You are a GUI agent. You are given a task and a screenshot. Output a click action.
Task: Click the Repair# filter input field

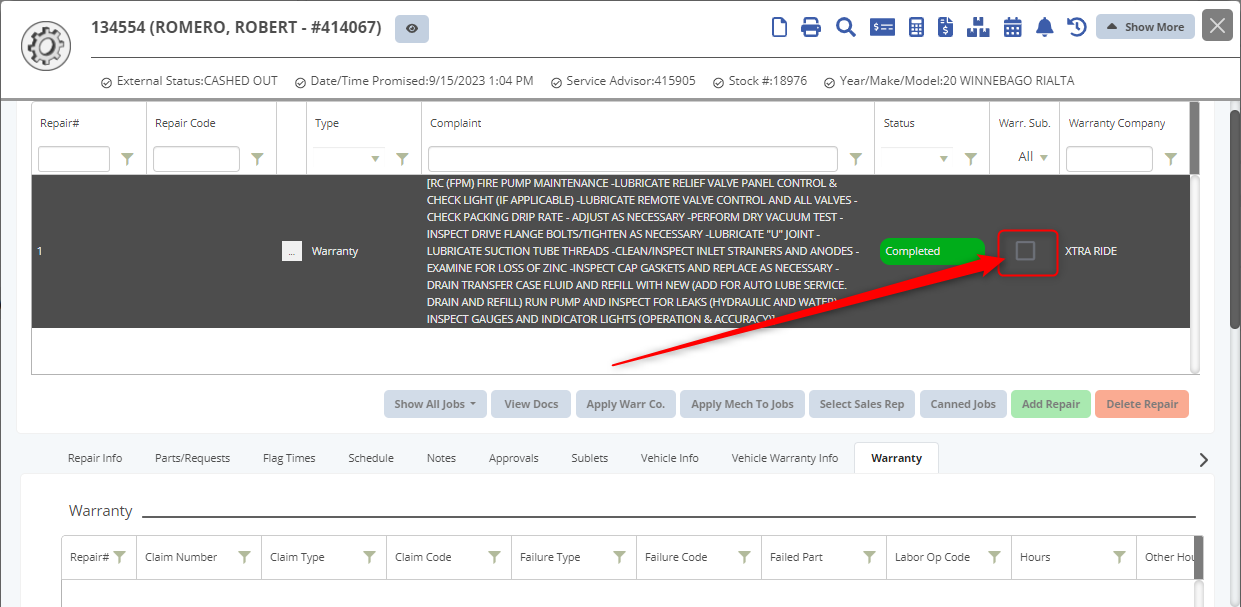point(74,158)
